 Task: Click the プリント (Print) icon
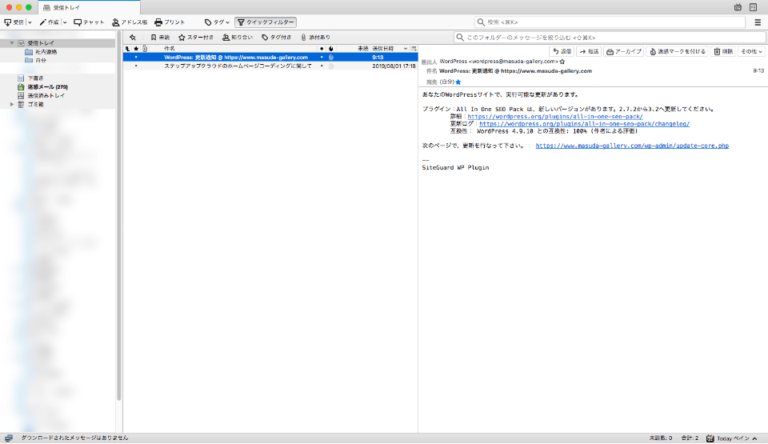[170, 22]
